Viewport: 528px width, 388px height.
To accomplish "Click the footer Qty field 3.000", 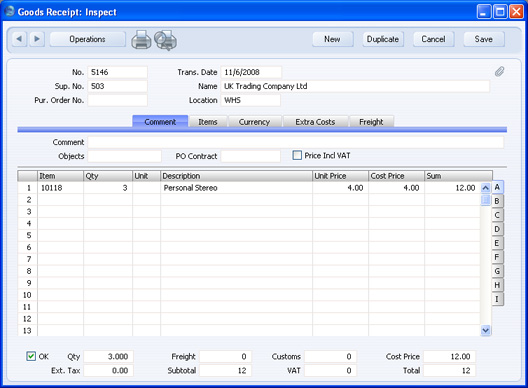I will point(108,356).
